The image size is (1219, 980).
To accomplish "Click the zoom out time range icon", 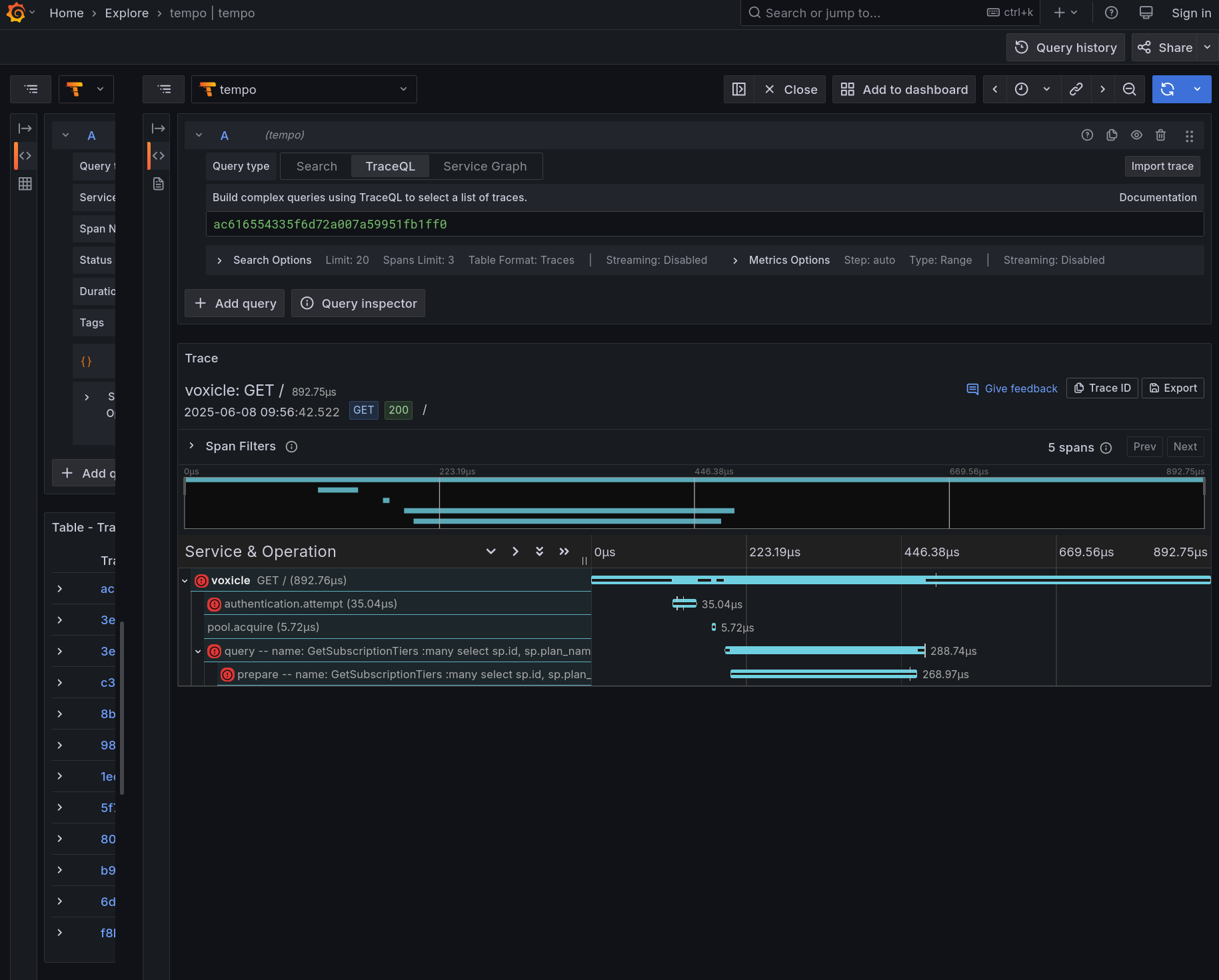I will pyautogui.click(x=1129, y=89).
